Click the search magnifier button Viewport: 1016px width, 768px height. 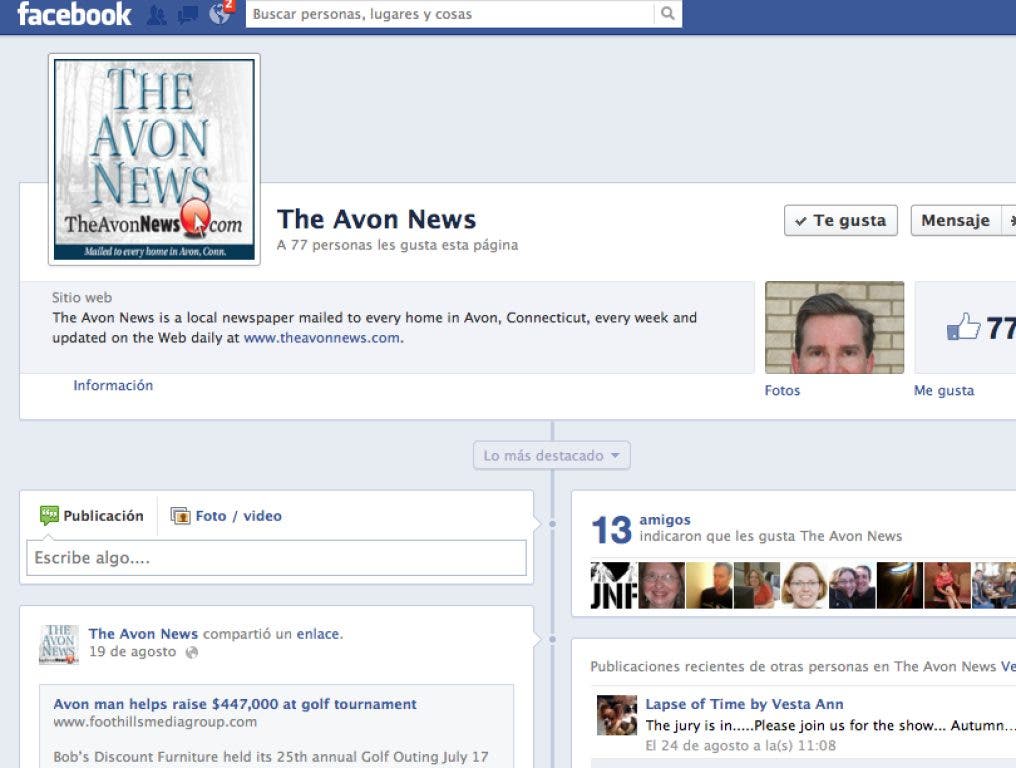tap(667, 14)
